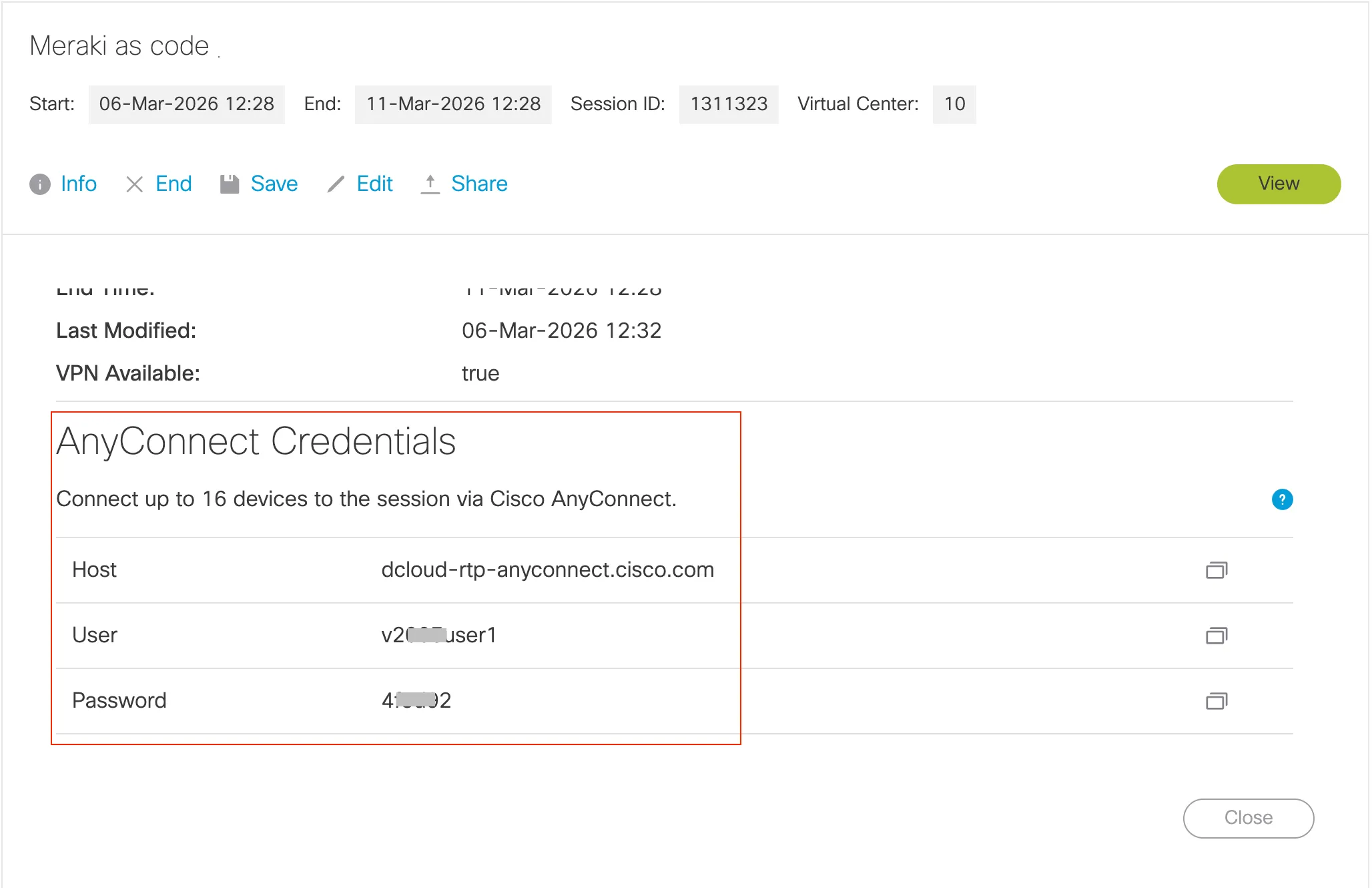The width and height of the screenshot is (1372, 888).
Task: Click the Share upload icon
Action: (430, 184)
